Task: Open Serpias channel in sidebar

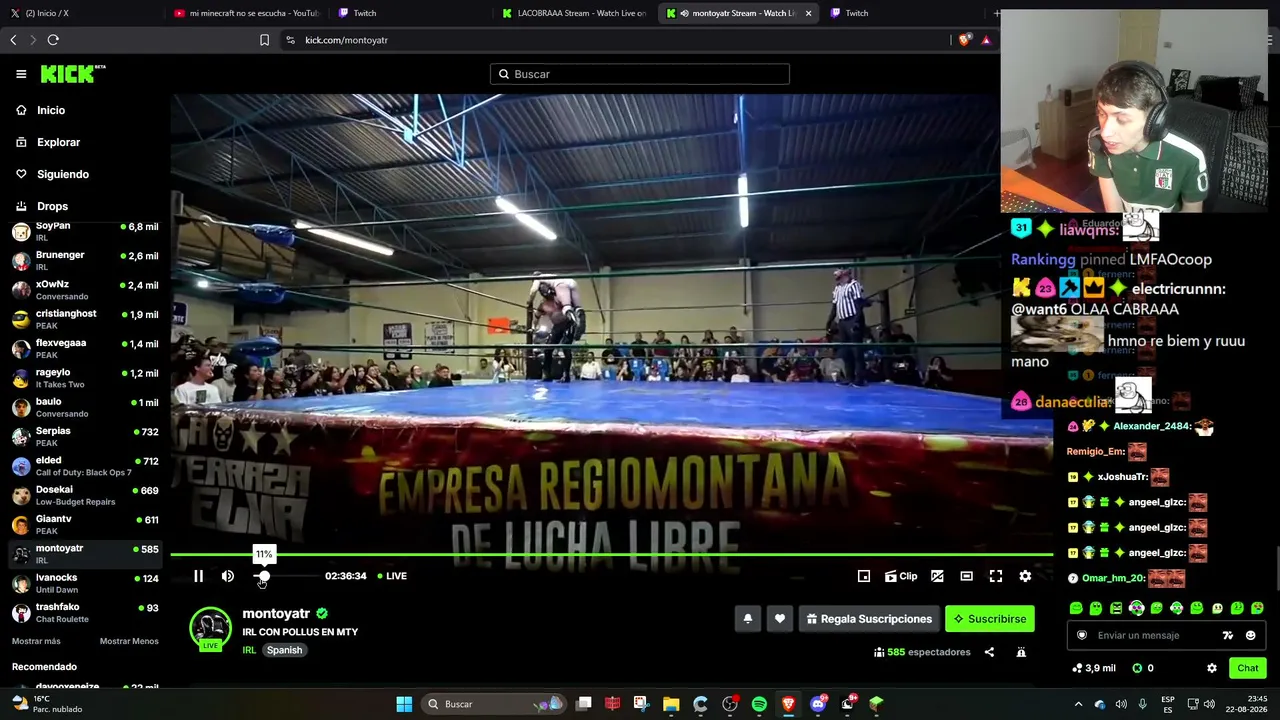Action: (85, 436)
